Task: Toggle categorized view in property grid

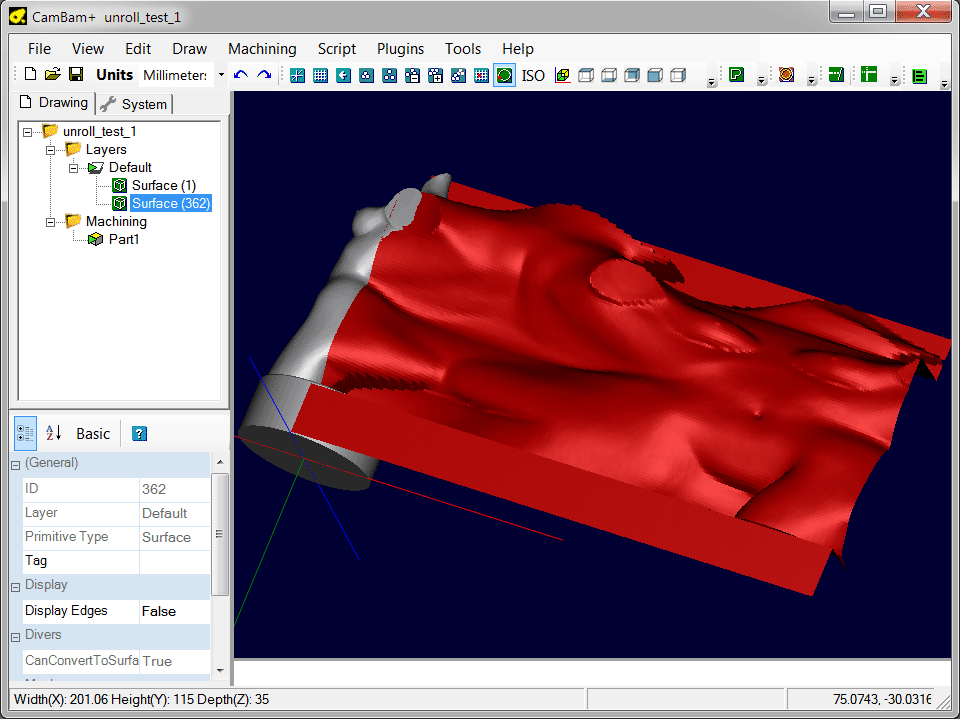Action: click(26, 433)
